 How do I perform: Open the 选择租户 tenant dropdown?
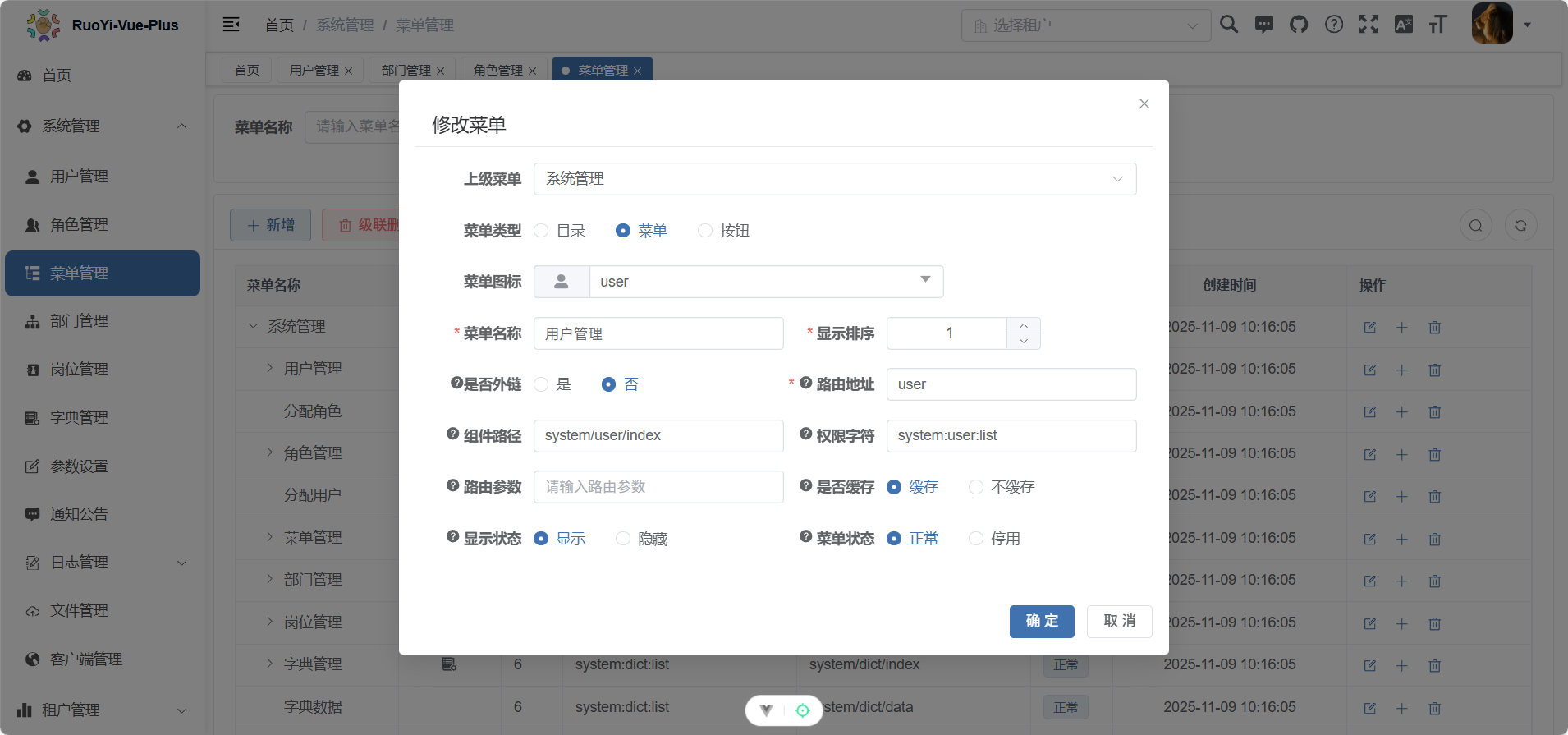coord(1085,25)
